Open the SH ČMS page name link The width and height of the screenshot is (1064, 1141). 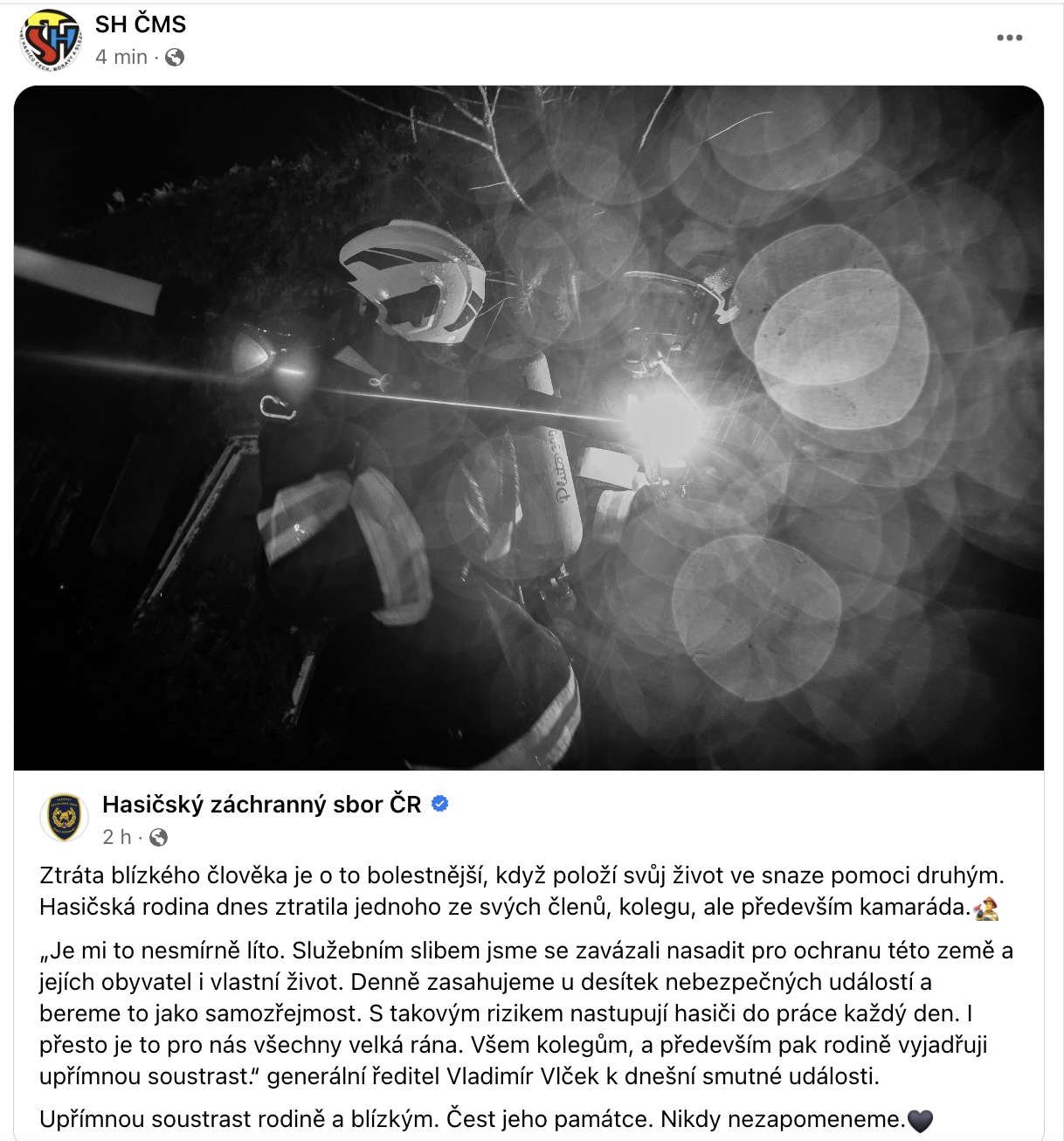coord(141,24)
